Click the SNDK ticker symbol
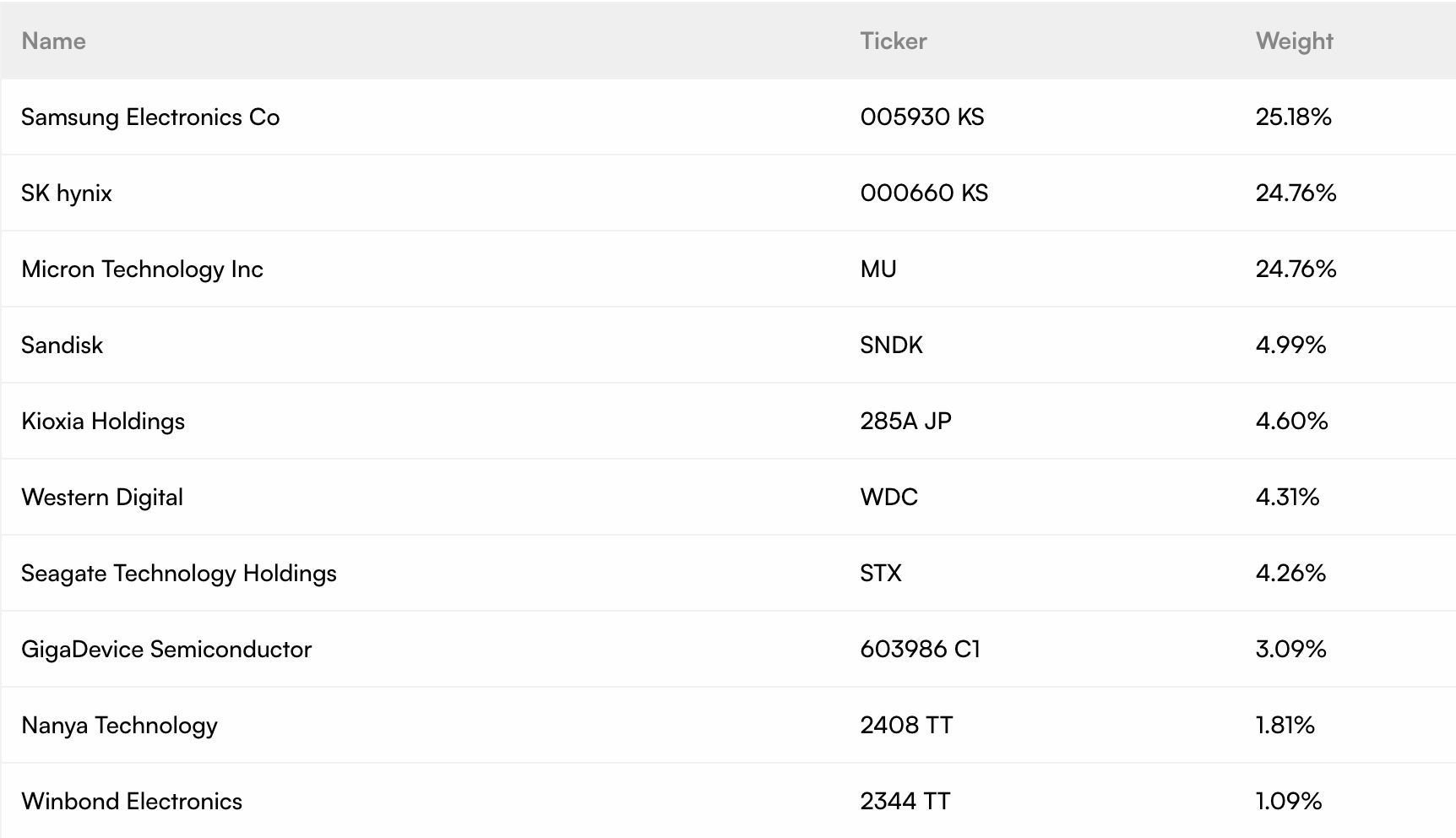 click(891, 345)
